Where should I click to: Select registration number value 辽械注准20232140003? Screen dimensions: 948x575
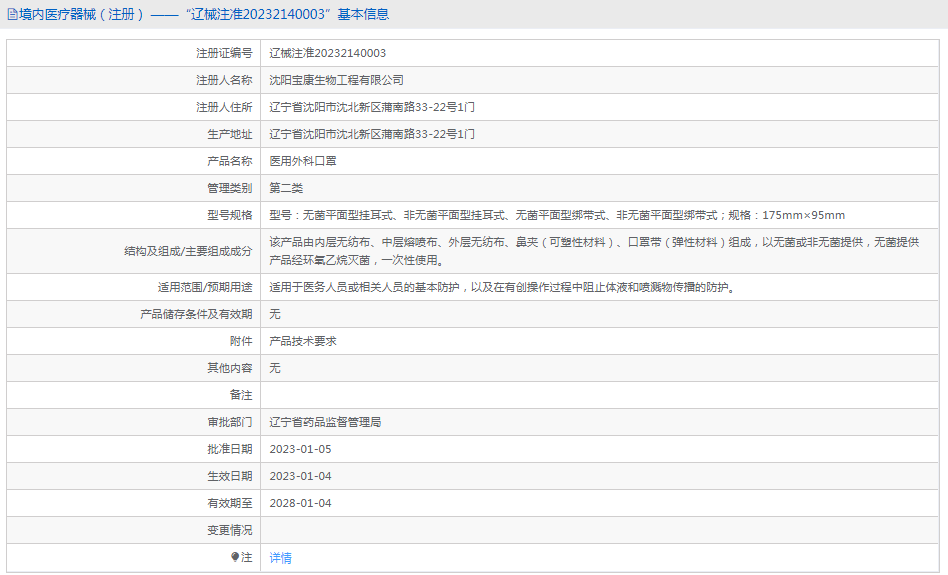coord(327,53)
